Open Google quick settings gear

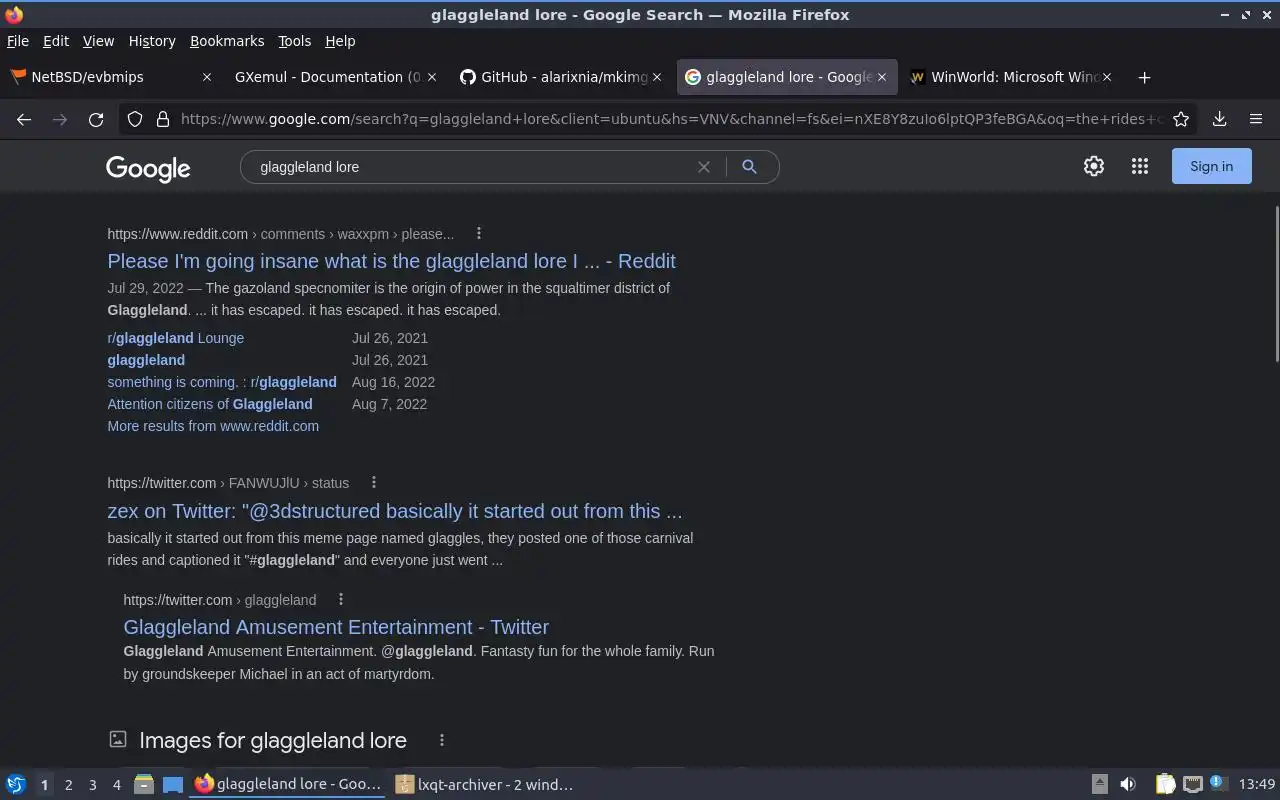tap(1094, 167)
